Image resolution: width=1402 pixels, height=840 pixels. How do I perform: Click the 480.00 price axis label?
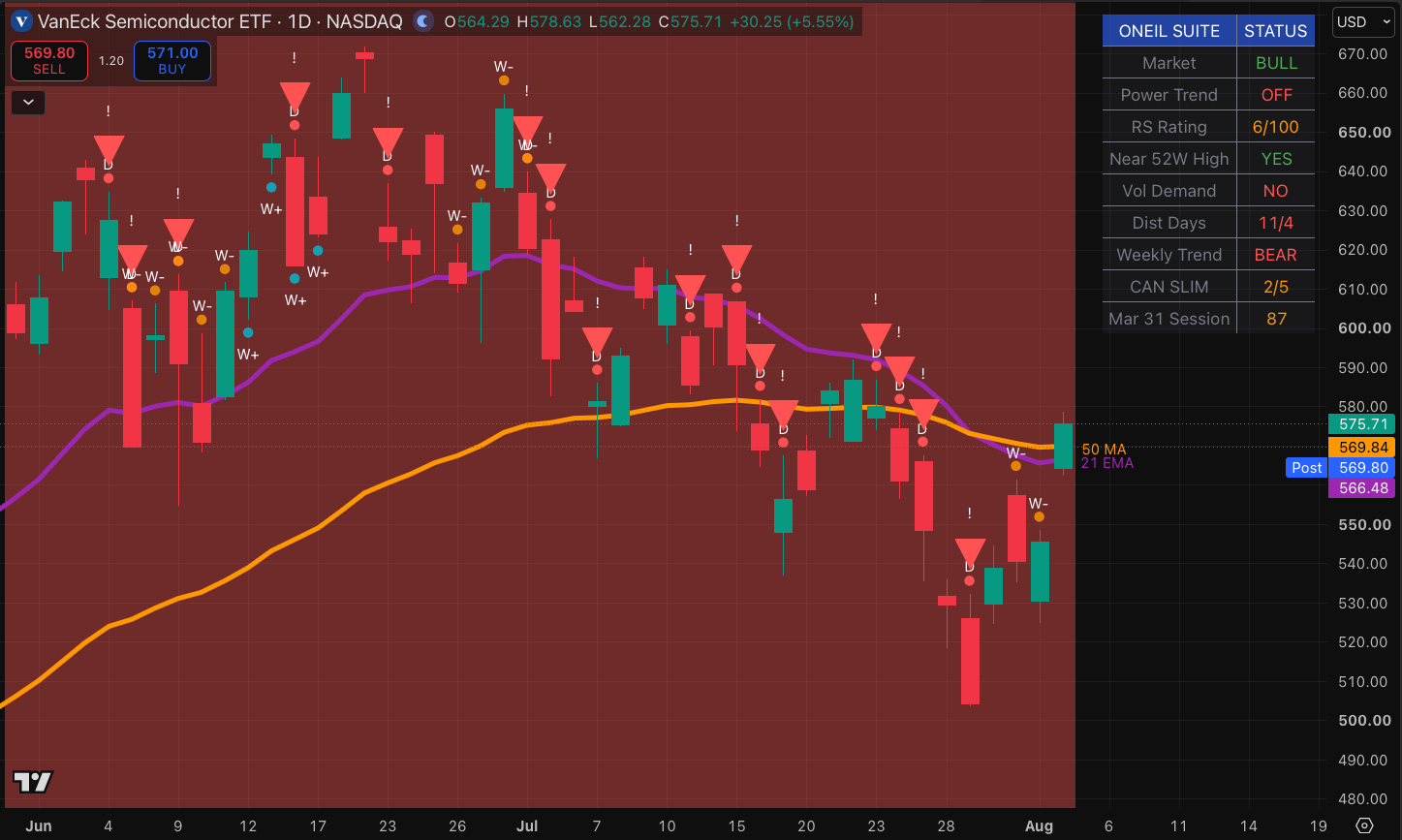click(1364, 798)
